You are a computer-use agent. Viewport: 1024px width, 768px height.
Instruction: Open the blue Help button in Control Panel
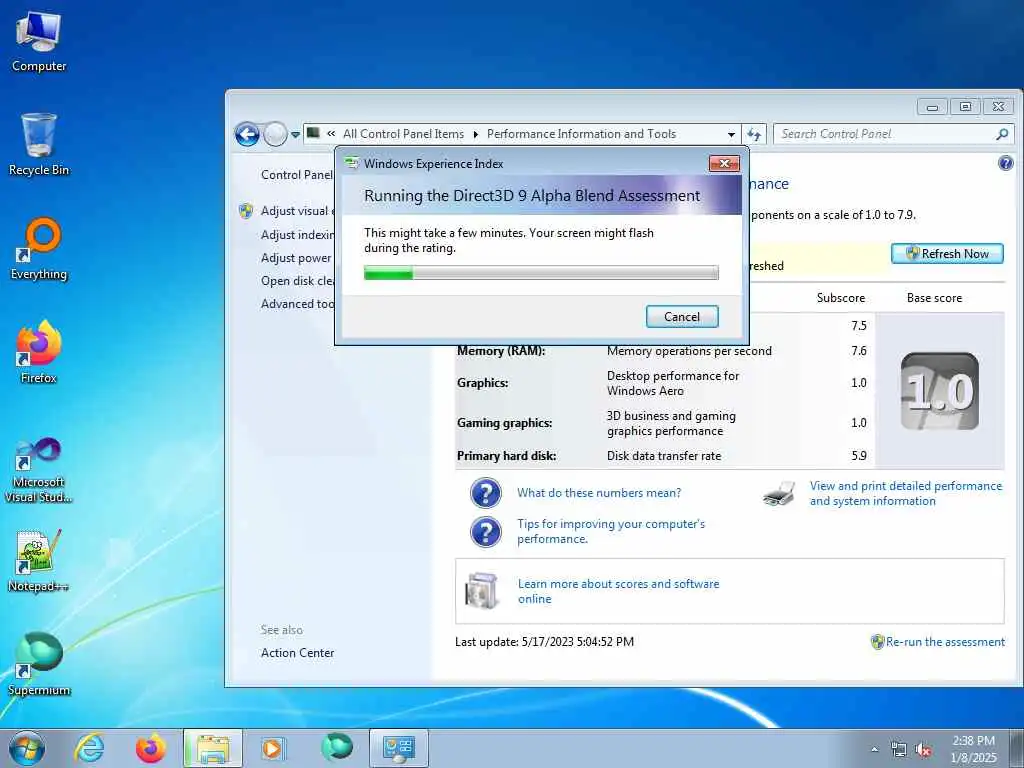coord(1006,163)
